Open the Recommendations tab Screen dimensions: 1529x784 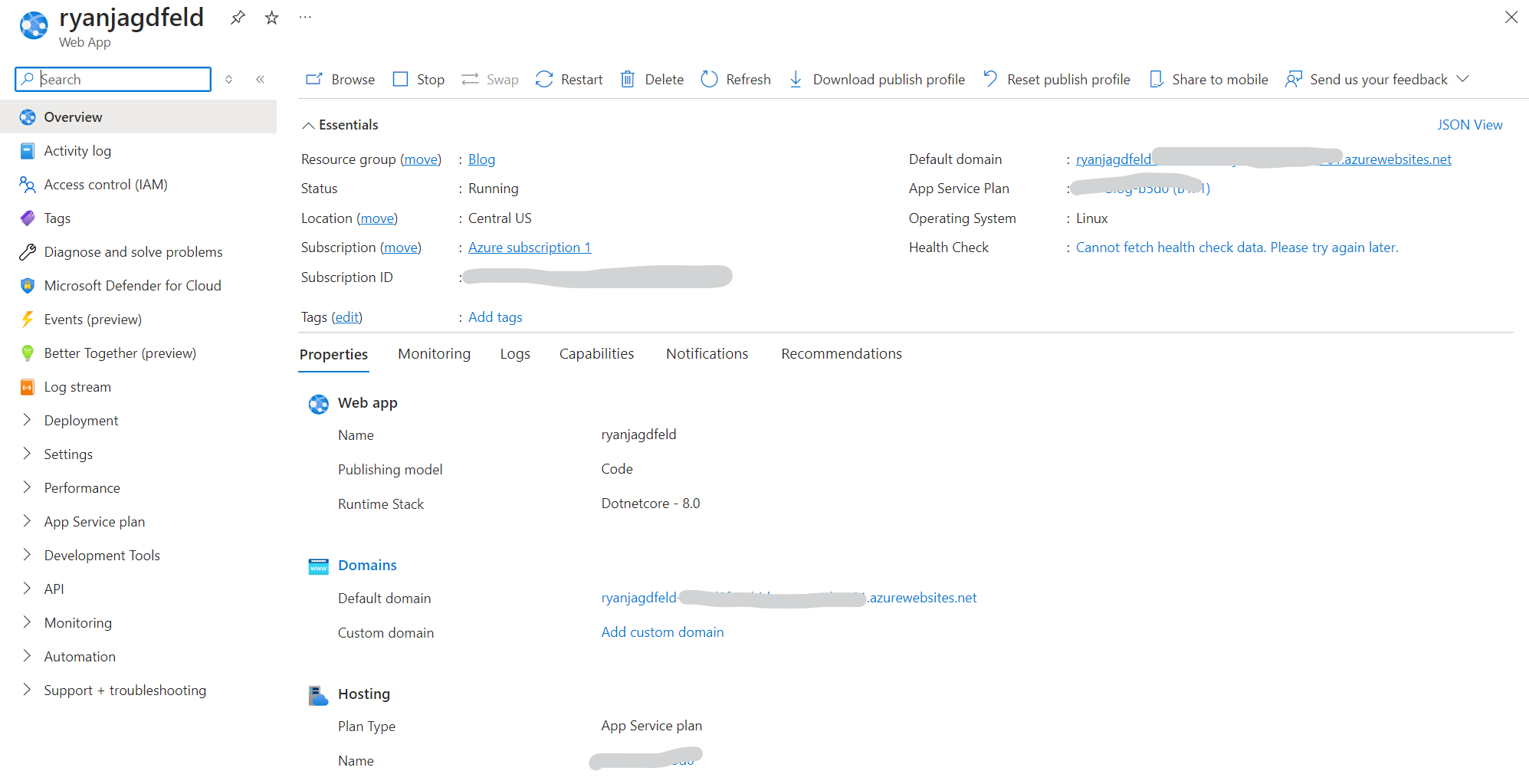pos(842,353)
